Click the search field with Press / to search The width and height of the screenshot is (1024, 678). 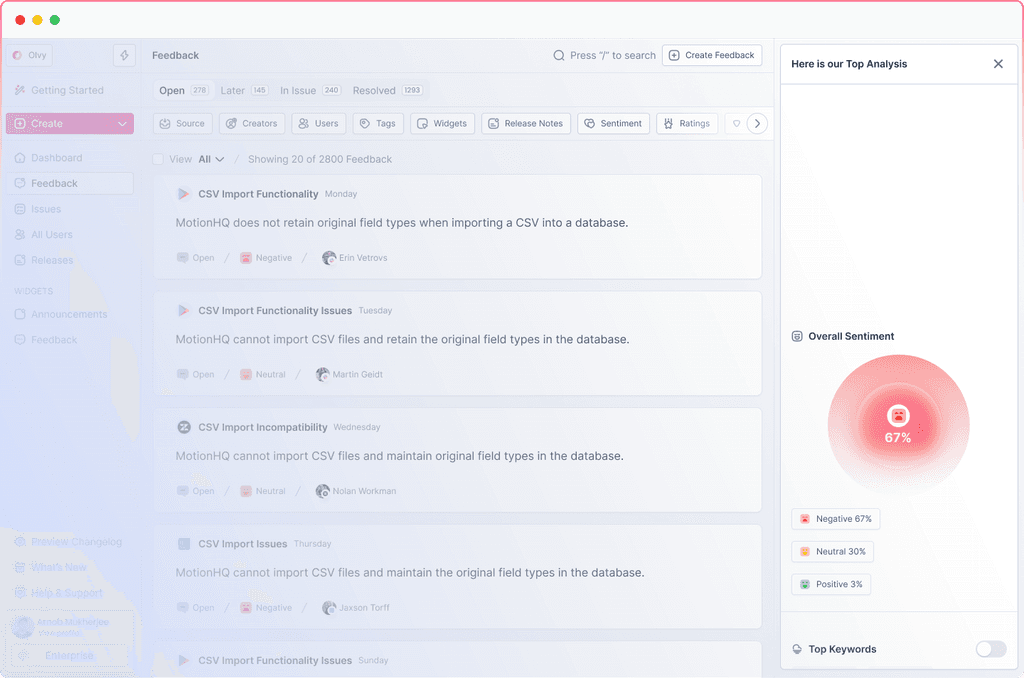604,56
